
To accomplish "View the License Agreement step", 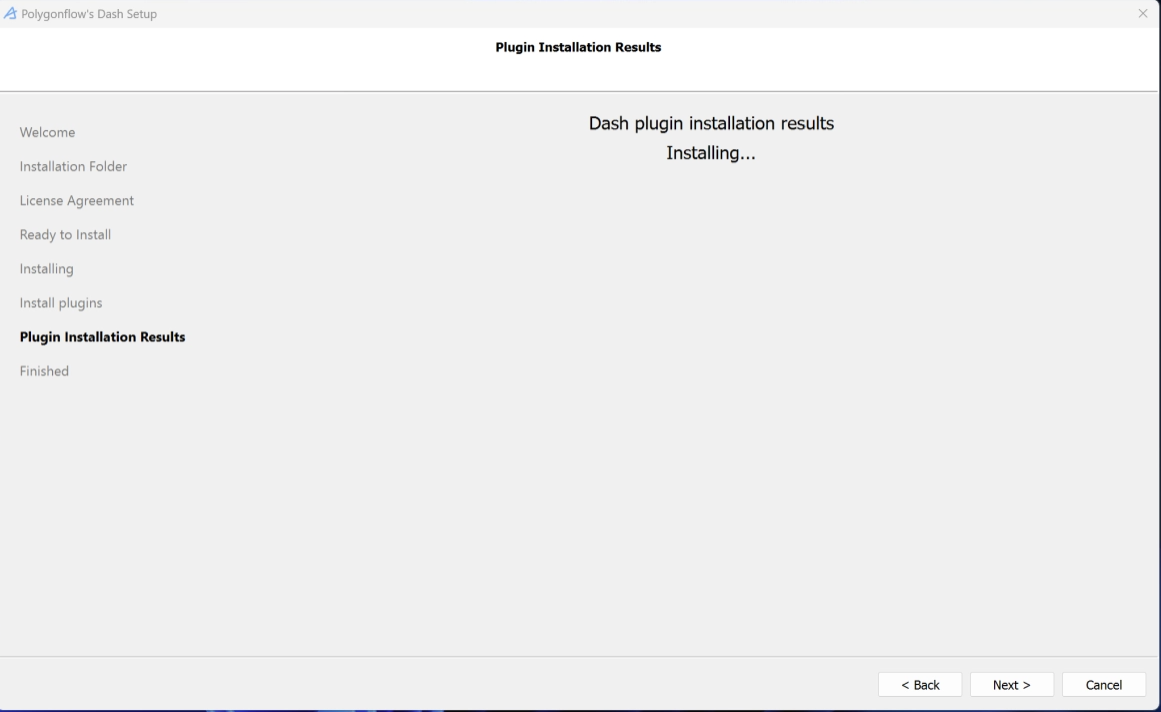I will [76, 200].
